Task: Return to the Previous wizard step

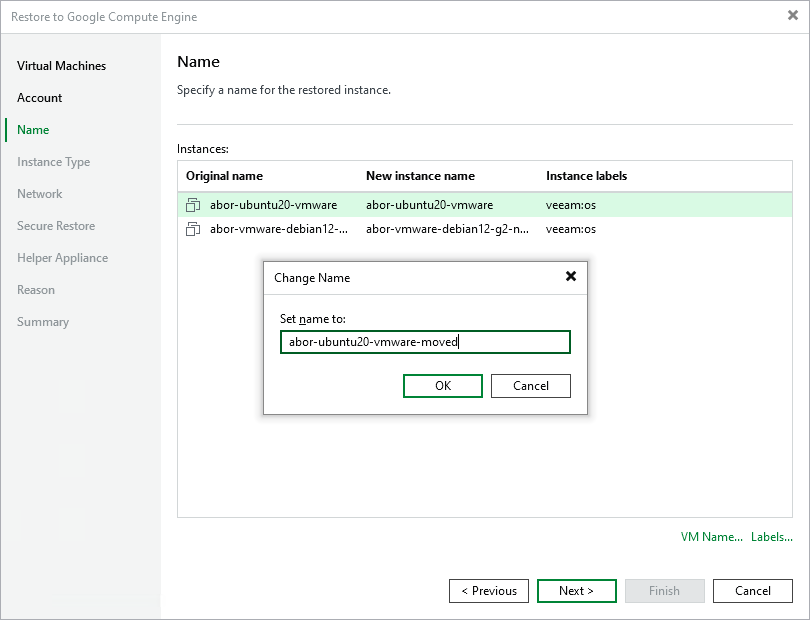Action: point(489,591)
